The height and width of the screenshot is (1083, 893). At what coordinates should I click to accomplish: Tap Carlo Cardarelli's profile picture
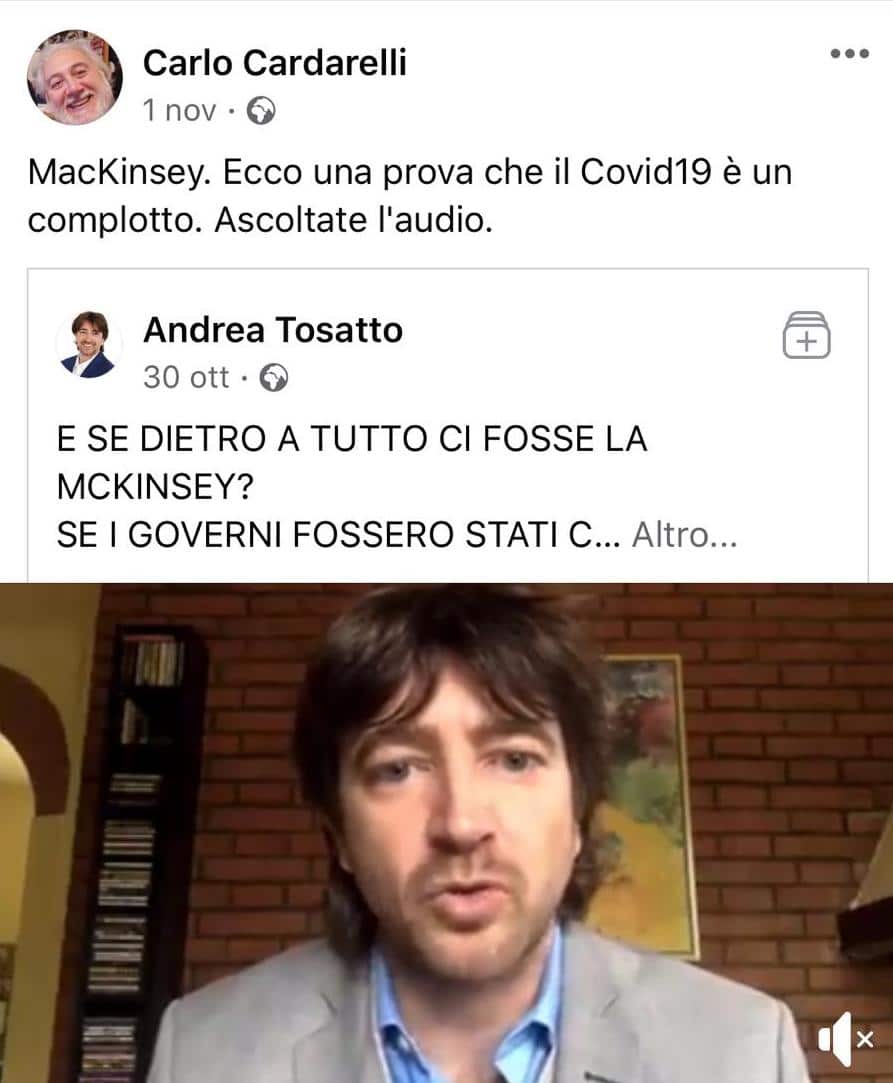pos(75,77)
